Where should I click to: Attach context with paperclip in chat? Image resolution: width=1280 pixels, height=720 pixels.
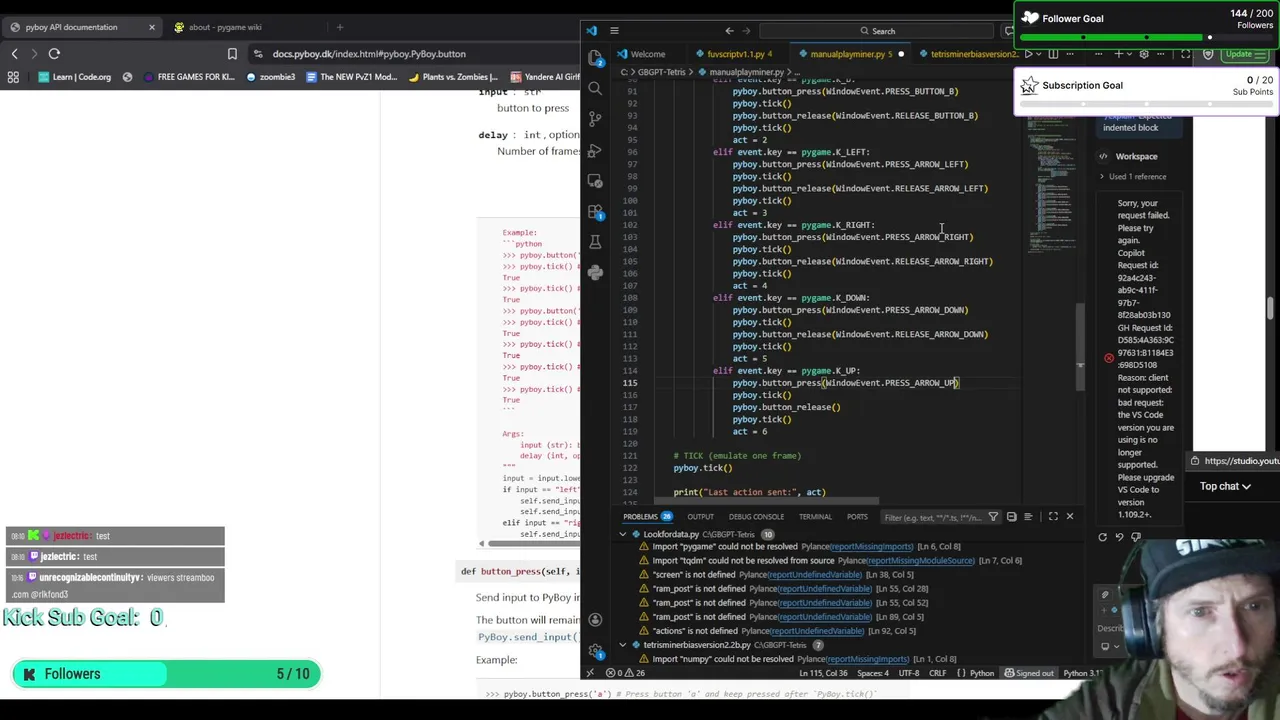1105,595
